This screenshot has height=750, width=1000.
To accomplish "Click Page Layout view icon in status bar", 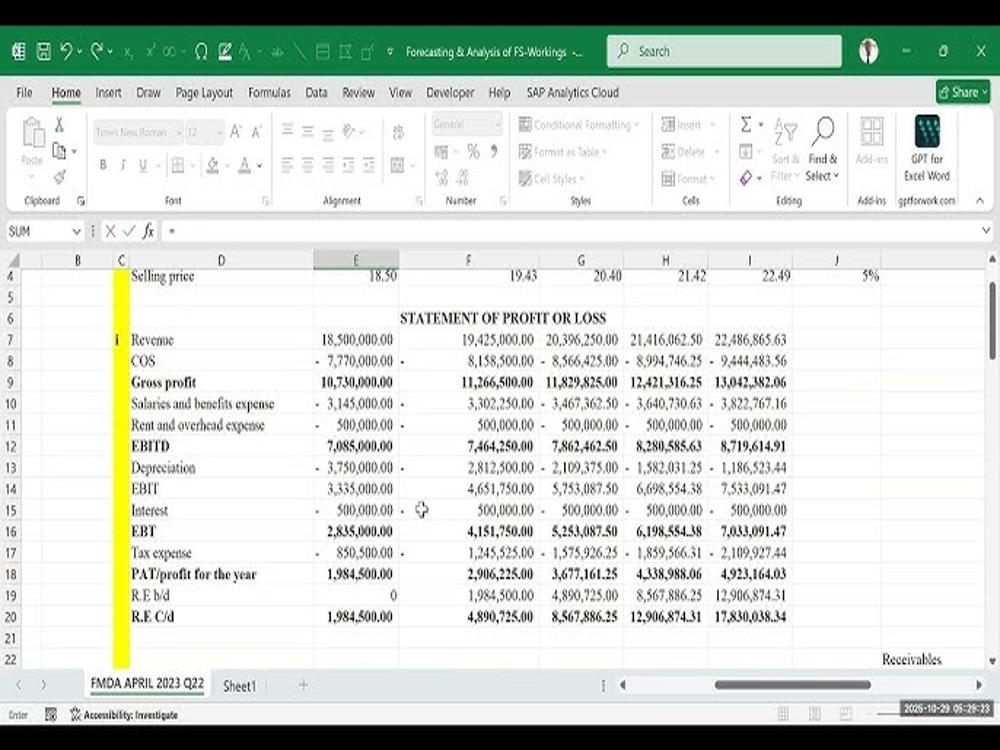I will click(814, 714).
